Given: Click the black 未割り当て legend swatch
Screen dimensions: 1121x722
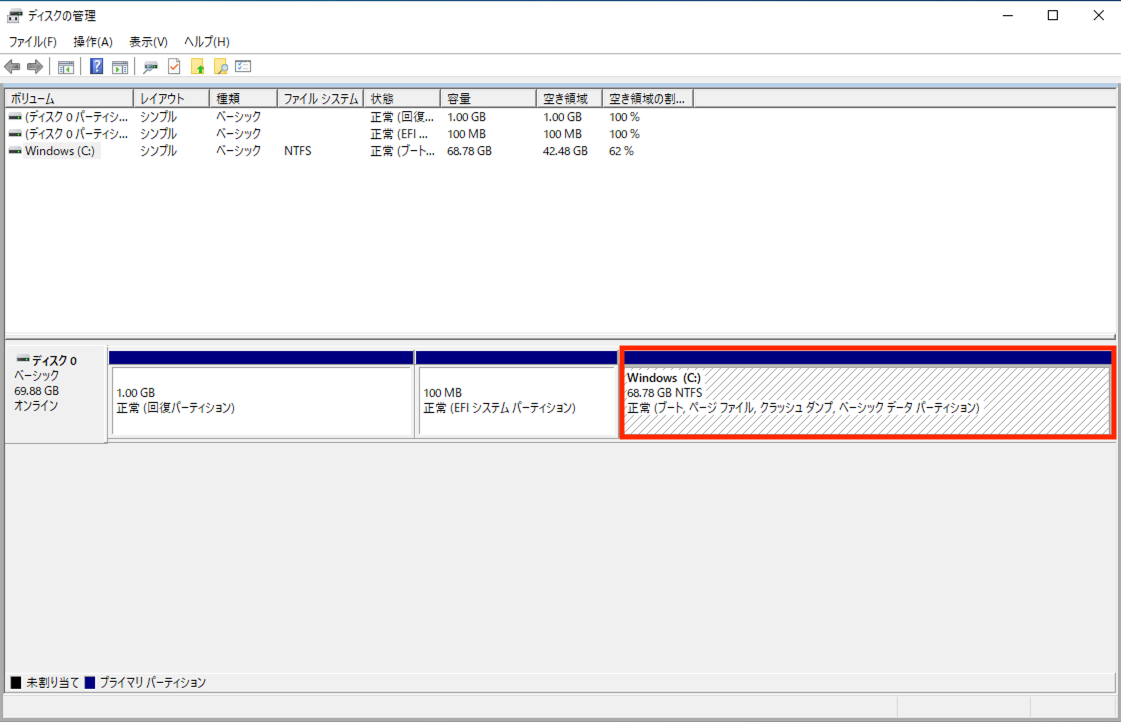Looking at the screenshot, I should pyautogui.click(x=16, y=683).
